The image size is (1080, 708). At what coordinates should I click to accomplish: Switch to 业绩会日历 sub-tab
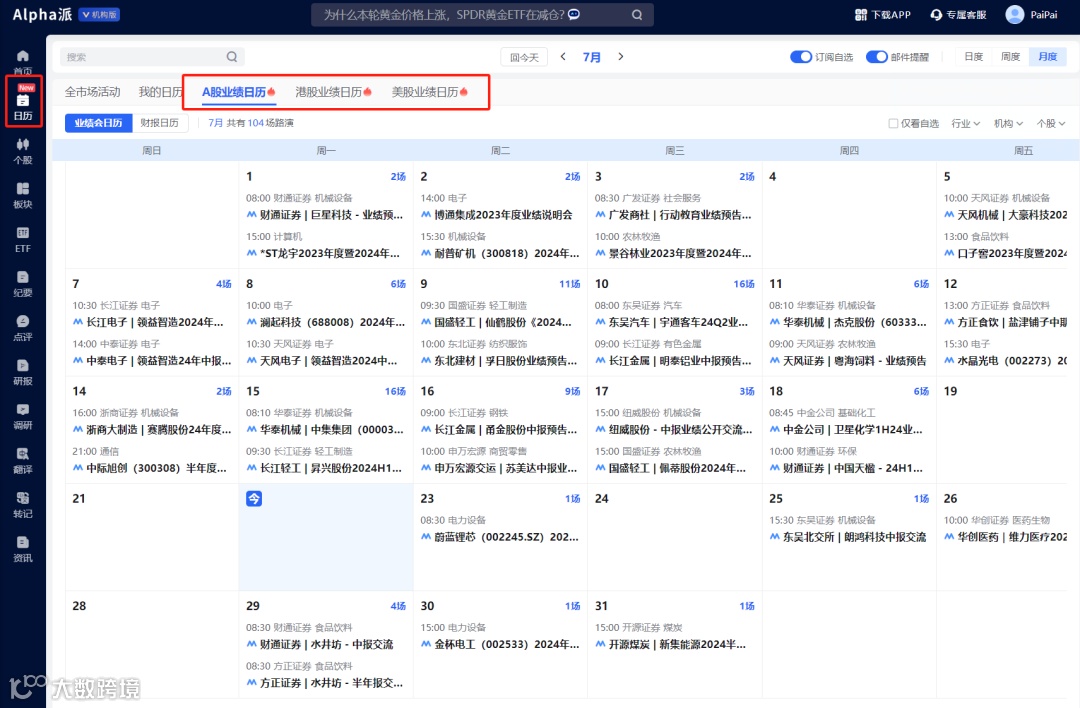point(98,123)
